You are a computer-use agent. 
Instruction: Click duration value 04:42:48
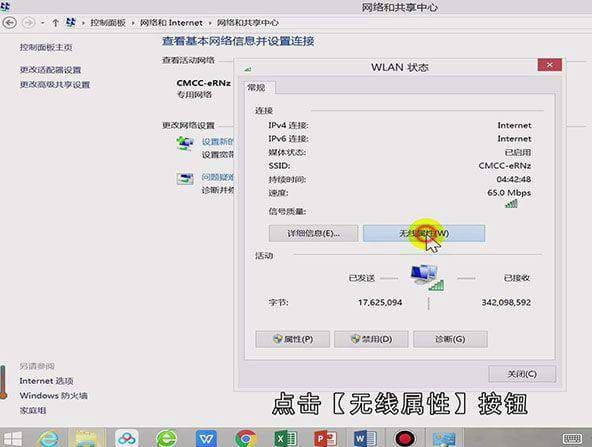click(x=514, y=179)
